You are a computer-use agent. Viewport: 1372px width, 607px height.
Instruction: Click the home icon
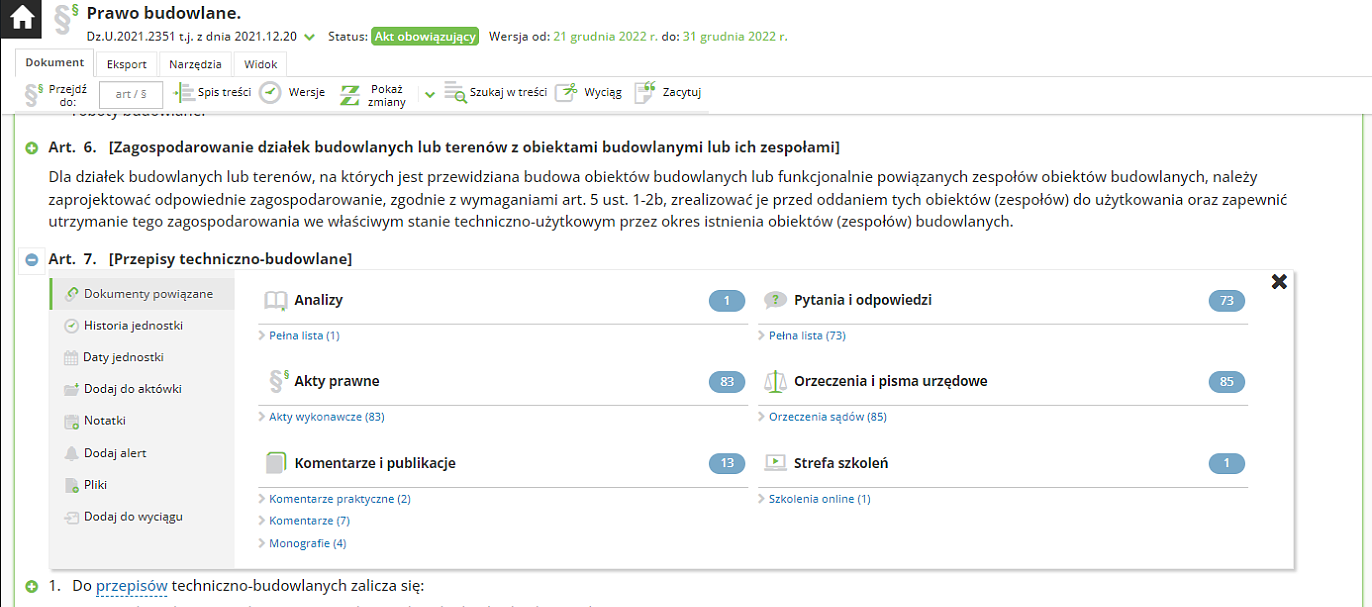[x=21, y=19]
